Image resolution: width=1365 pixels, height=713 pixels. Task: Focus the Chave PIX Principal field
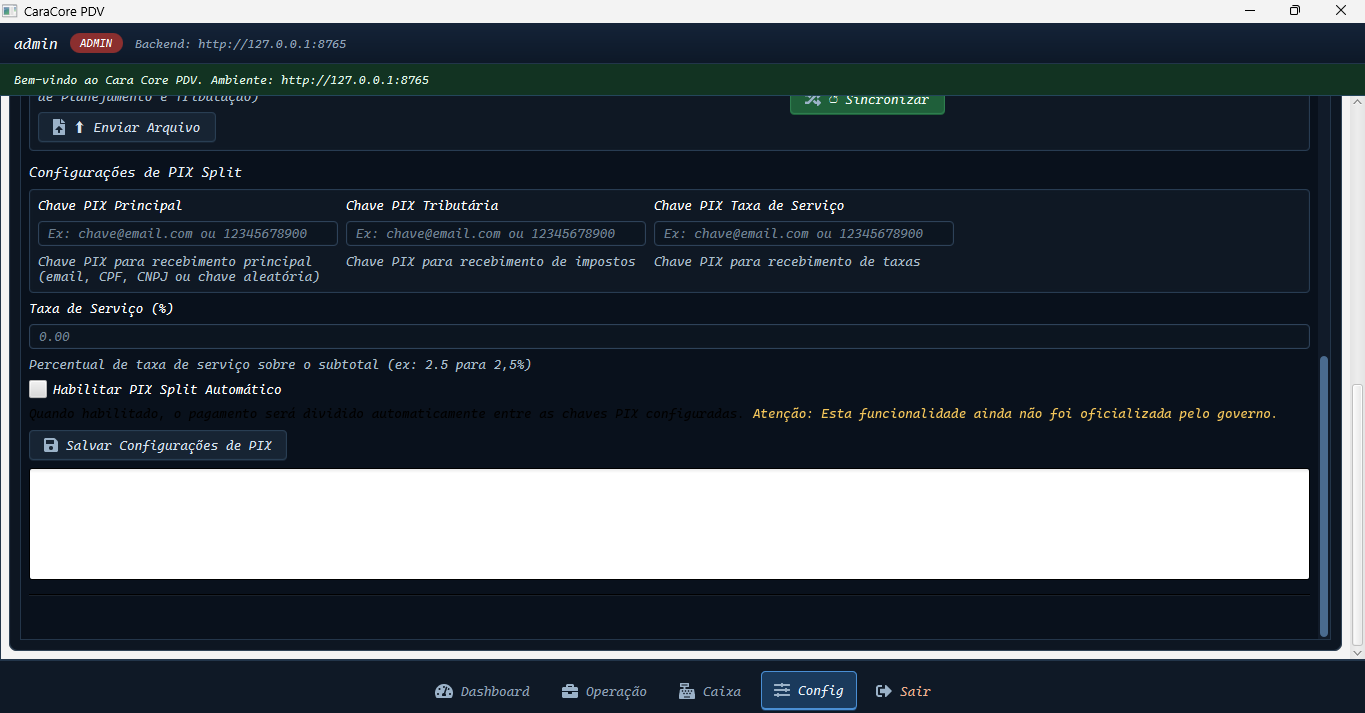coord(188,234)
